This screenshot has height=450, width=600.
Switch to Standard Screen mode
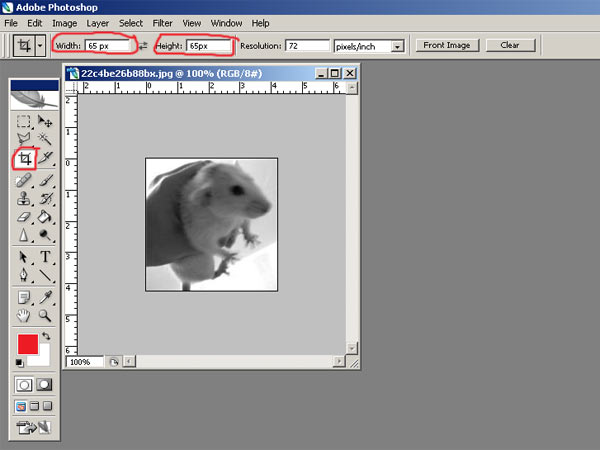[x=21, y=406]
